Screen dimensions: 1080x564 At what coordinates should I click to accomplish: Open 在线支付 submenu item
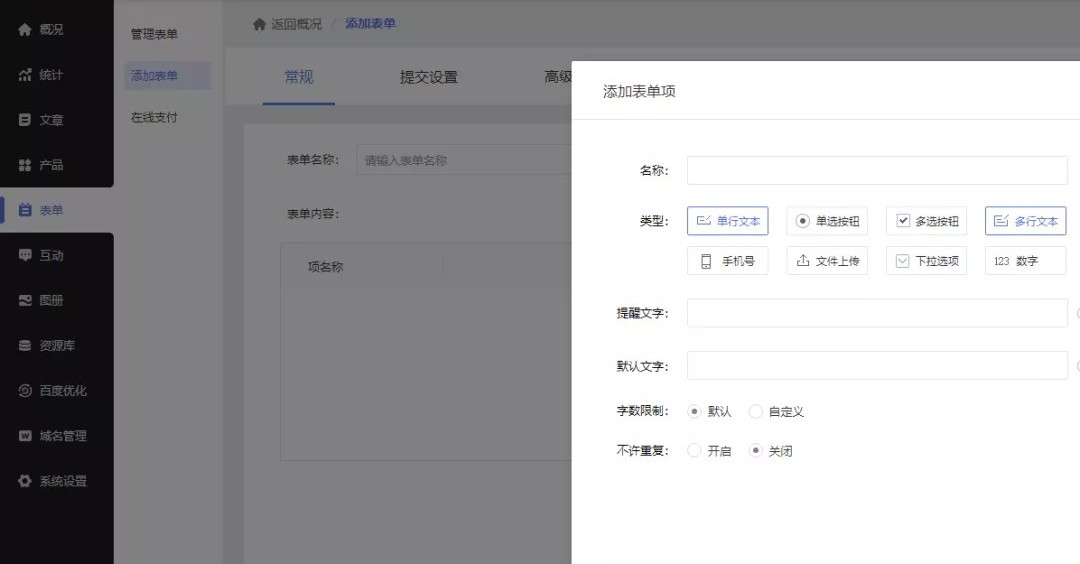click(154, 118)
